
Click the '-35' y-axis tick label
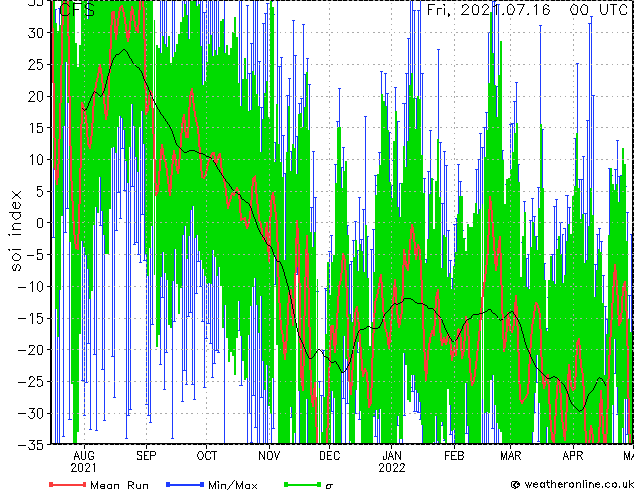coord(31,445)
